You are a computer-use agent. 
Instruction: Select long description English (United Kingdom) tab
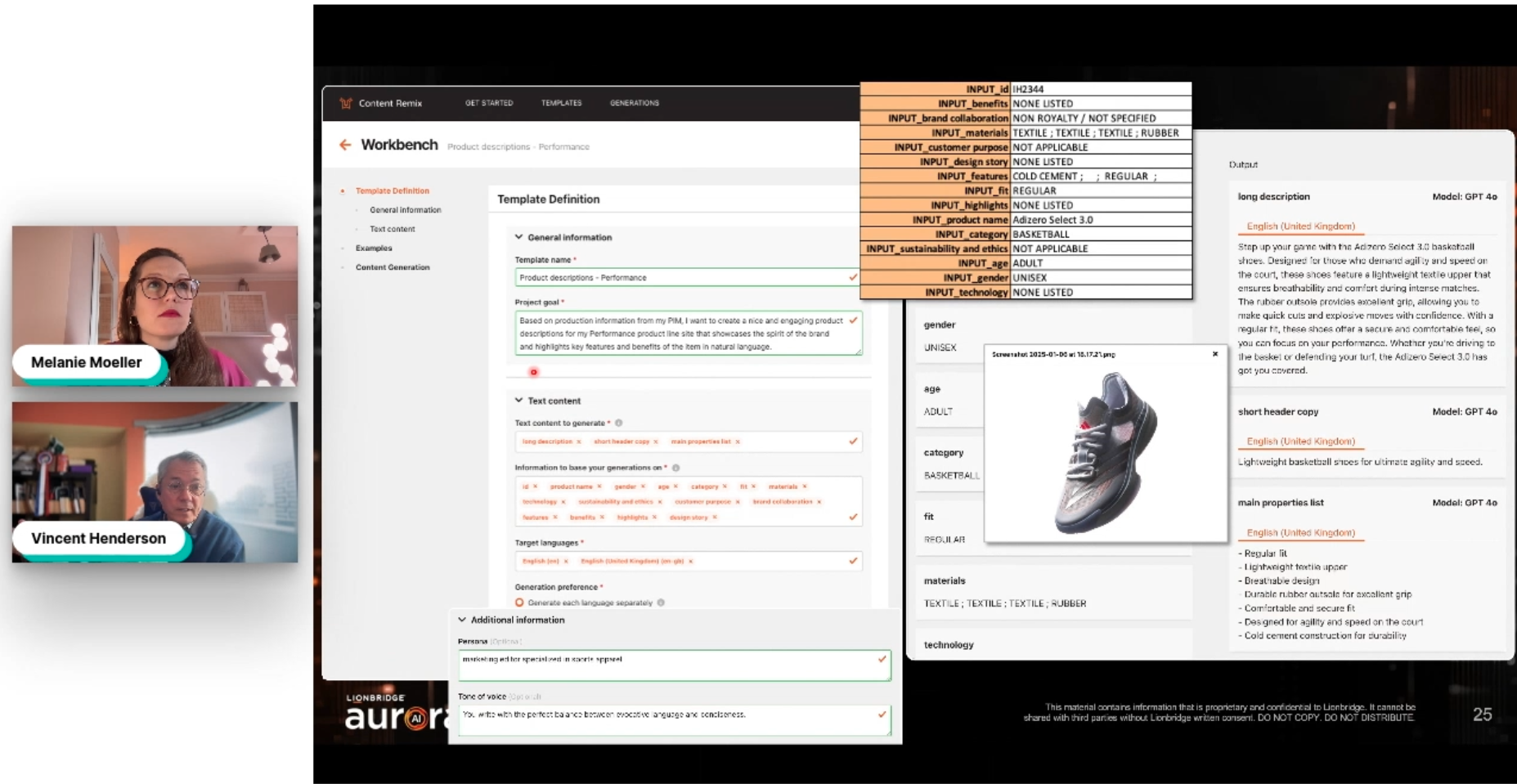(1300, 226)
